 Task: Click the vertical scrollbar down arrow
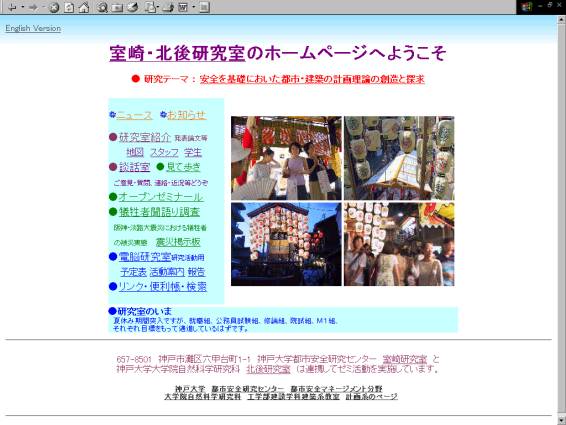click(x=561, y=420)
